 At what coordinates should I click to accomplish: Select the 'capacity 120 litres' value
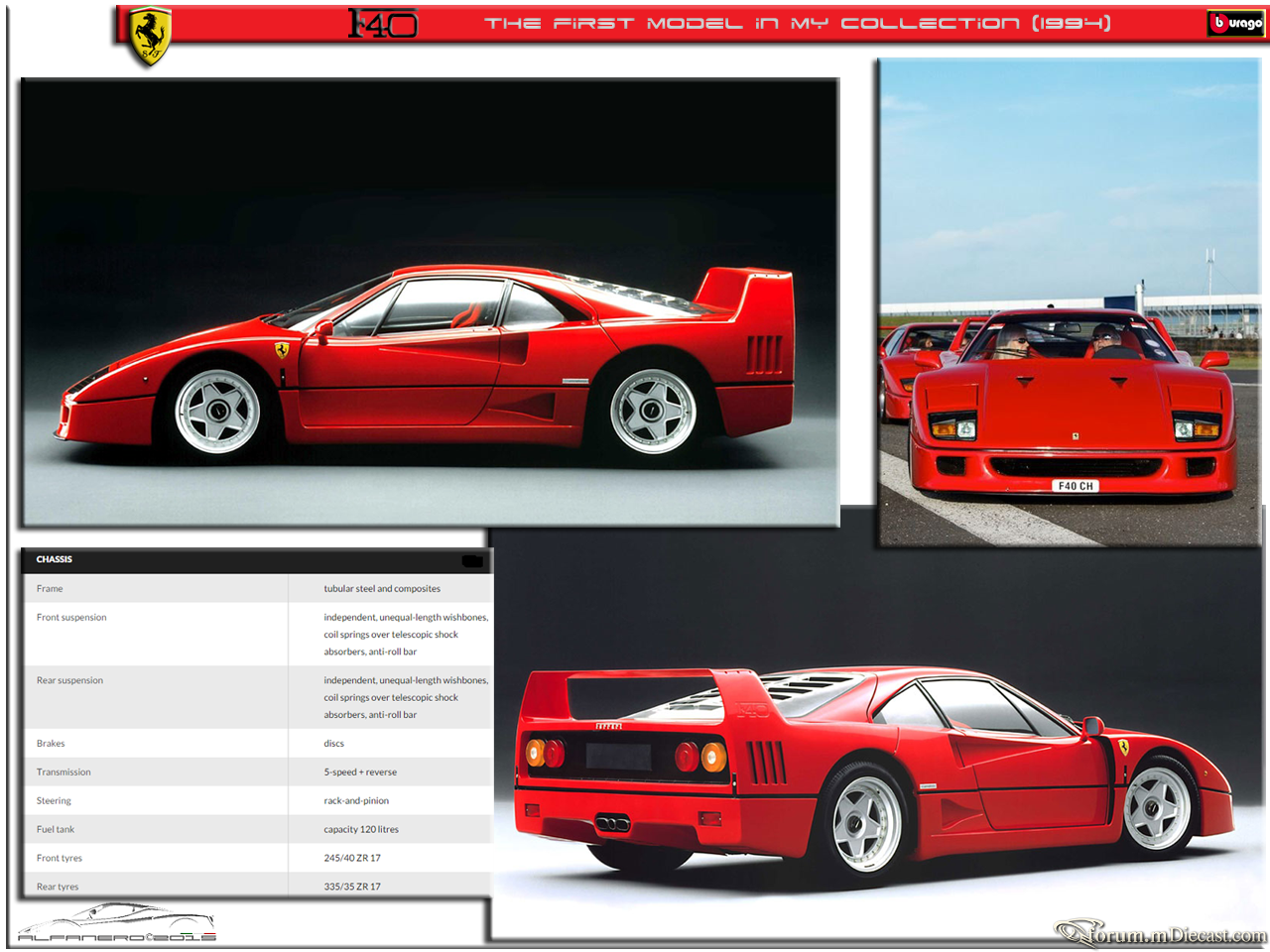(x=361, y=830)
